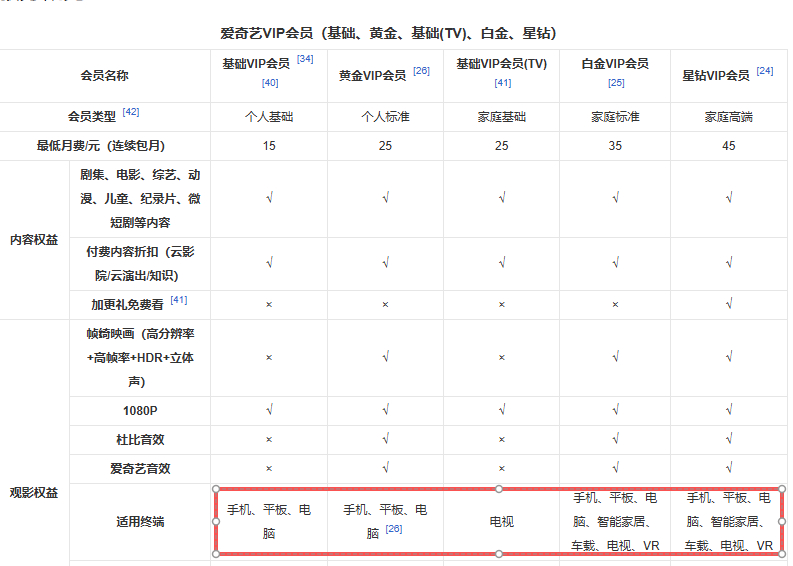This screenshot has height=566, width=793.
Task: Click the 家庭基础 cell
Action: tap(502, 117)
